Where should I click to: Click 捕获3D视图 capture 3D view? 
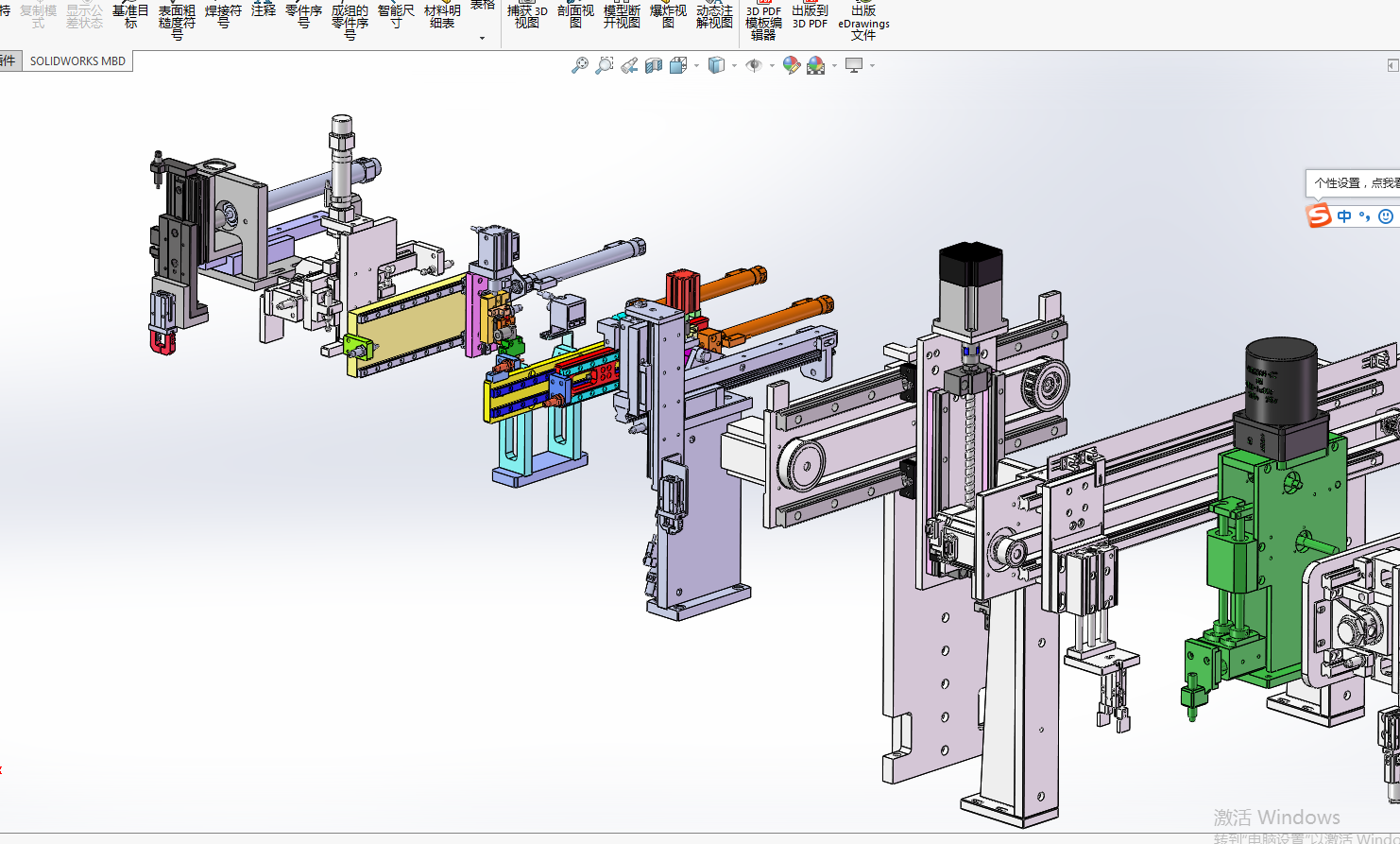[x=527, y=16]
